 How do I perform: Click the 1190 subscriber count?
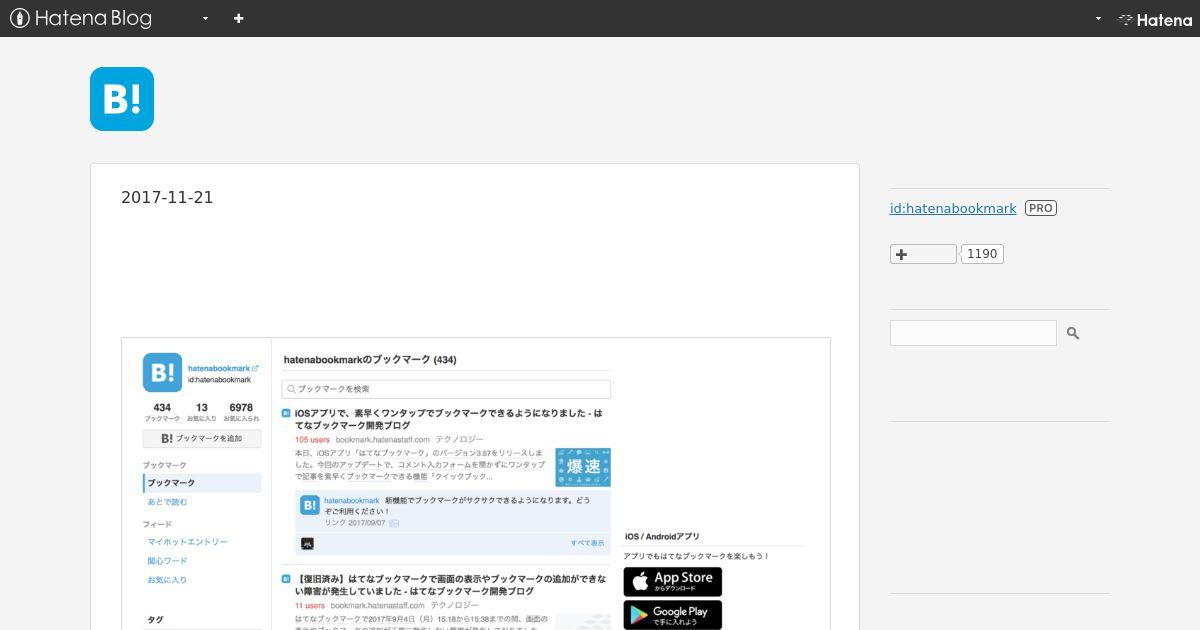point(982,254)
